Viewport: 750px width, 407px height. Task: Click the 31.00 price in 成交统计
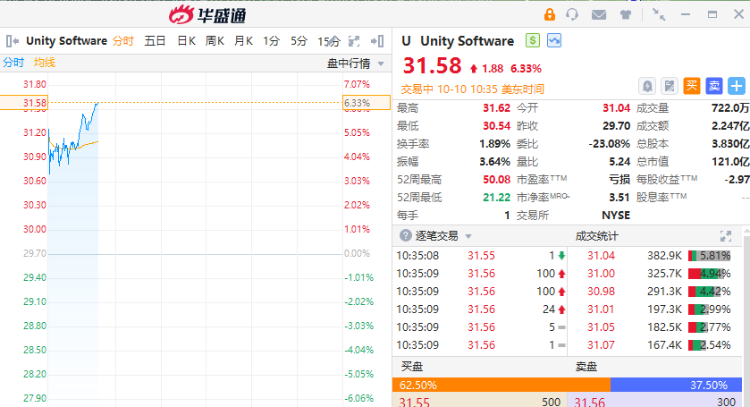[x=601, y=274]
